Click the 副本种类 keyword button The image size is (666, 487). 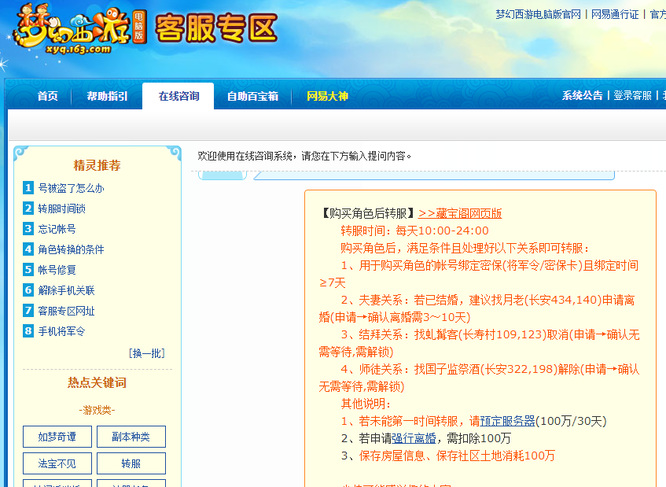(131, 436)
